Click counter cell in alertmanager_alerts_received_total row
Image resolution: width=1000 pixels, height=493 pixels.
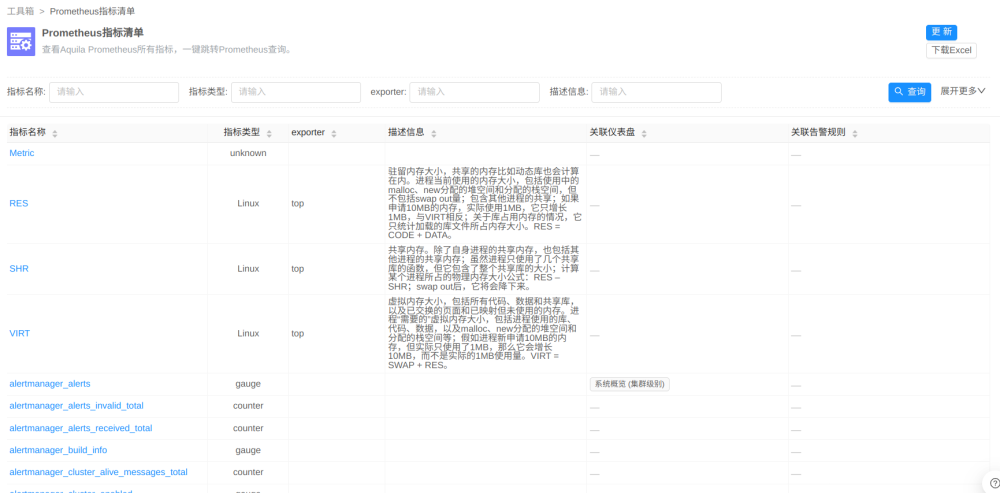tap(248, 428)
